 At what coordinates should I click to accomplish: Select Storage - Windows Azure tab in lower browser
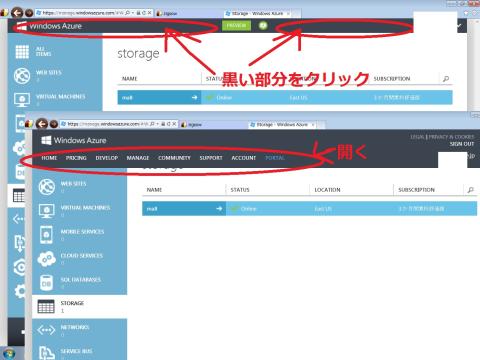pyautogui.click(x=282, y=124)
